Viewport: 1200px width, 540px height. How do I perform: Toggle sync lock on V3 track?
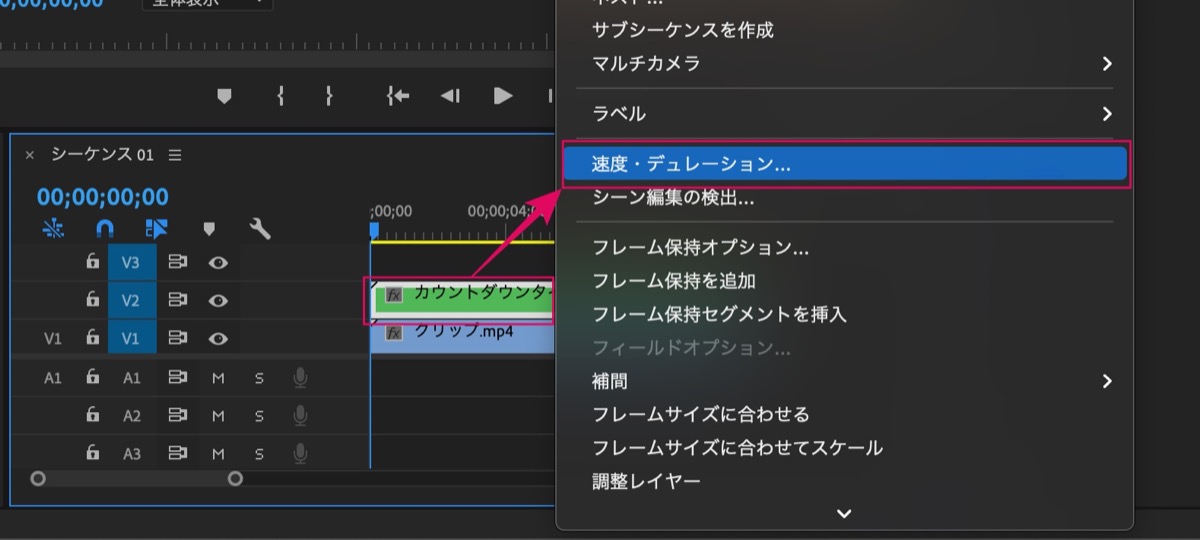[x=178, y=262]
